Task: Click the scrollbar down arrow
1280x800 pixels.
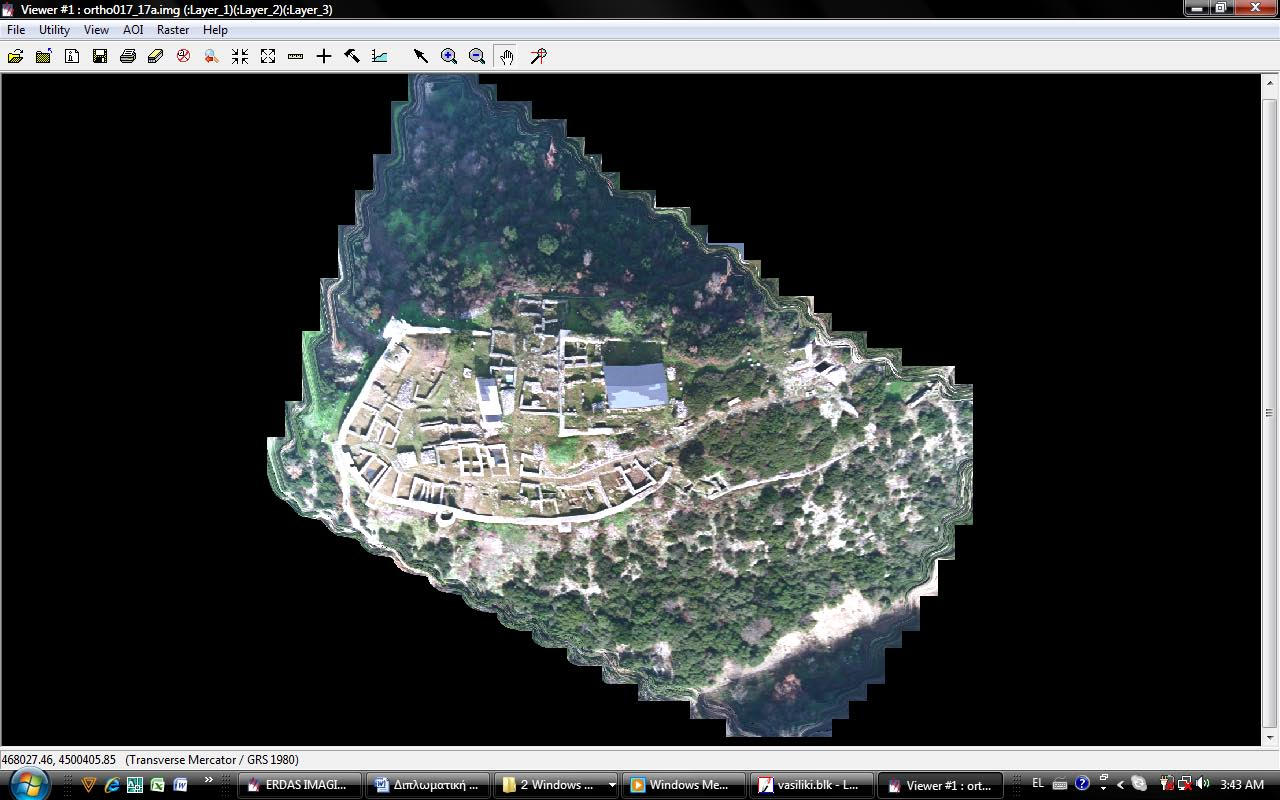Action: tap(1270, 737)
